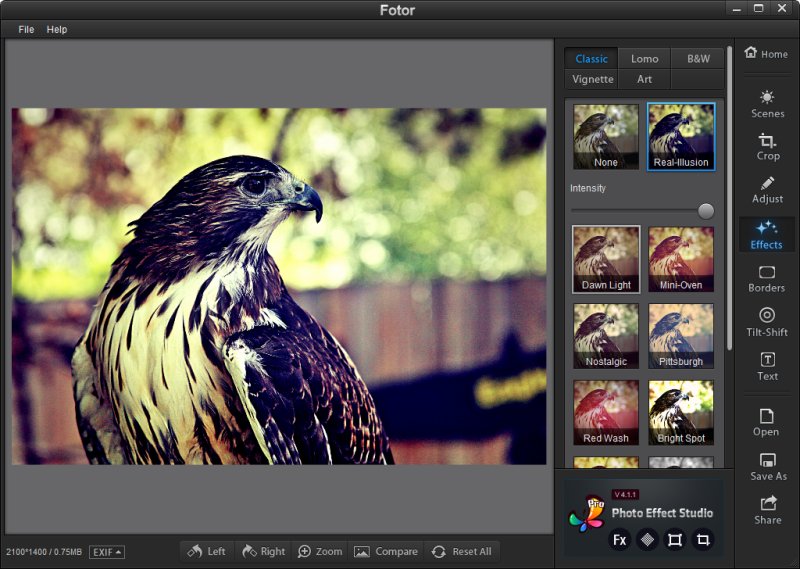Go to Home screen
This screenshot has height=569, width=800.
[x=766, y=54]
